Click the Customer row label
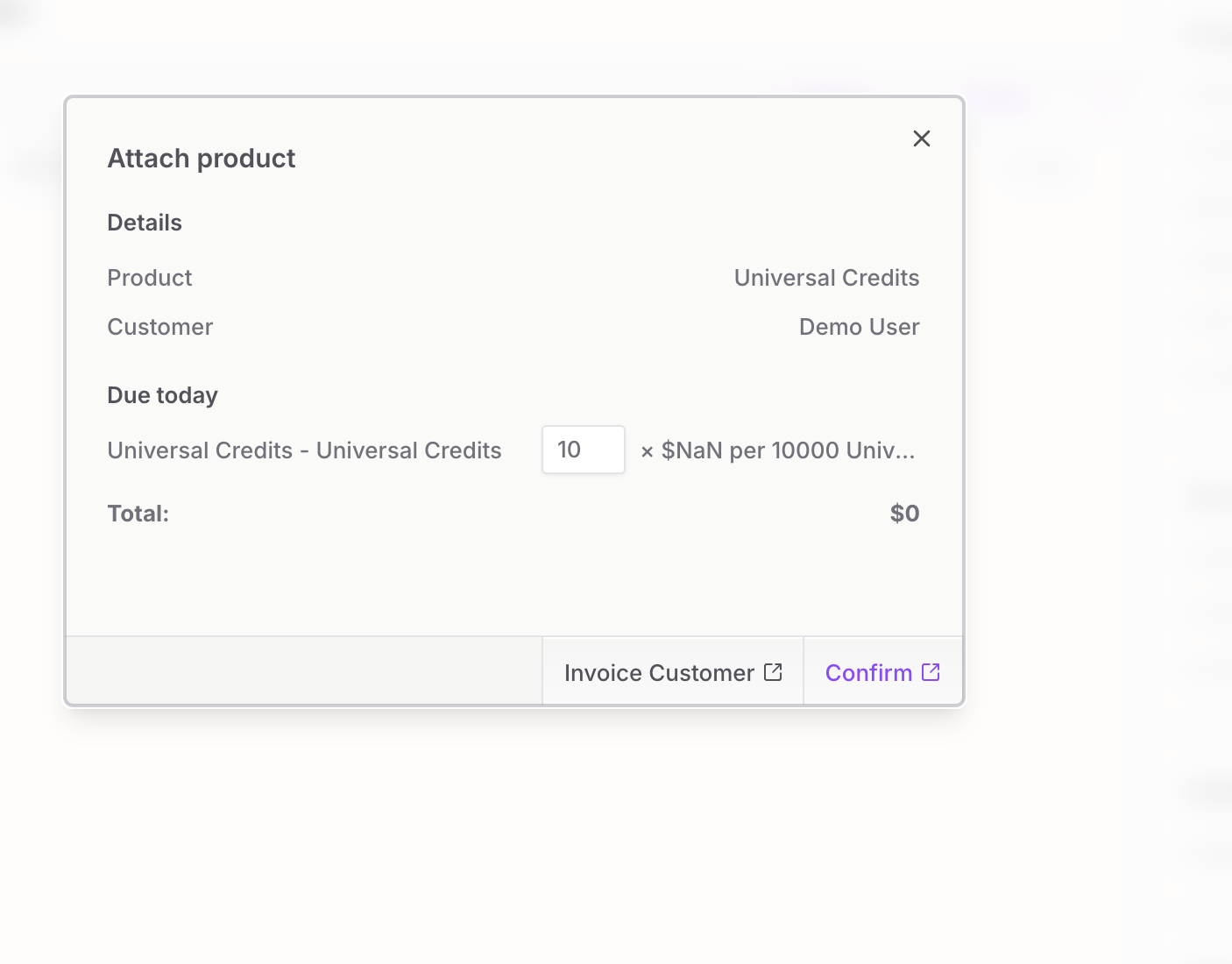This screenshot has height=964, width=1232. [x=160, y=327]
